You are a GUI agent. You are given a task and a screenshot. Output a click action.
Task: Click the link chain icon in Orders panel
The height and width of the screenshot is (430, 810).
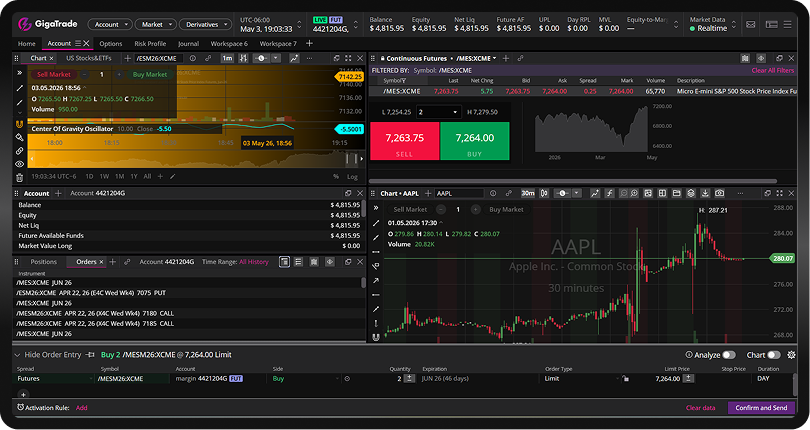pos(127,262)
